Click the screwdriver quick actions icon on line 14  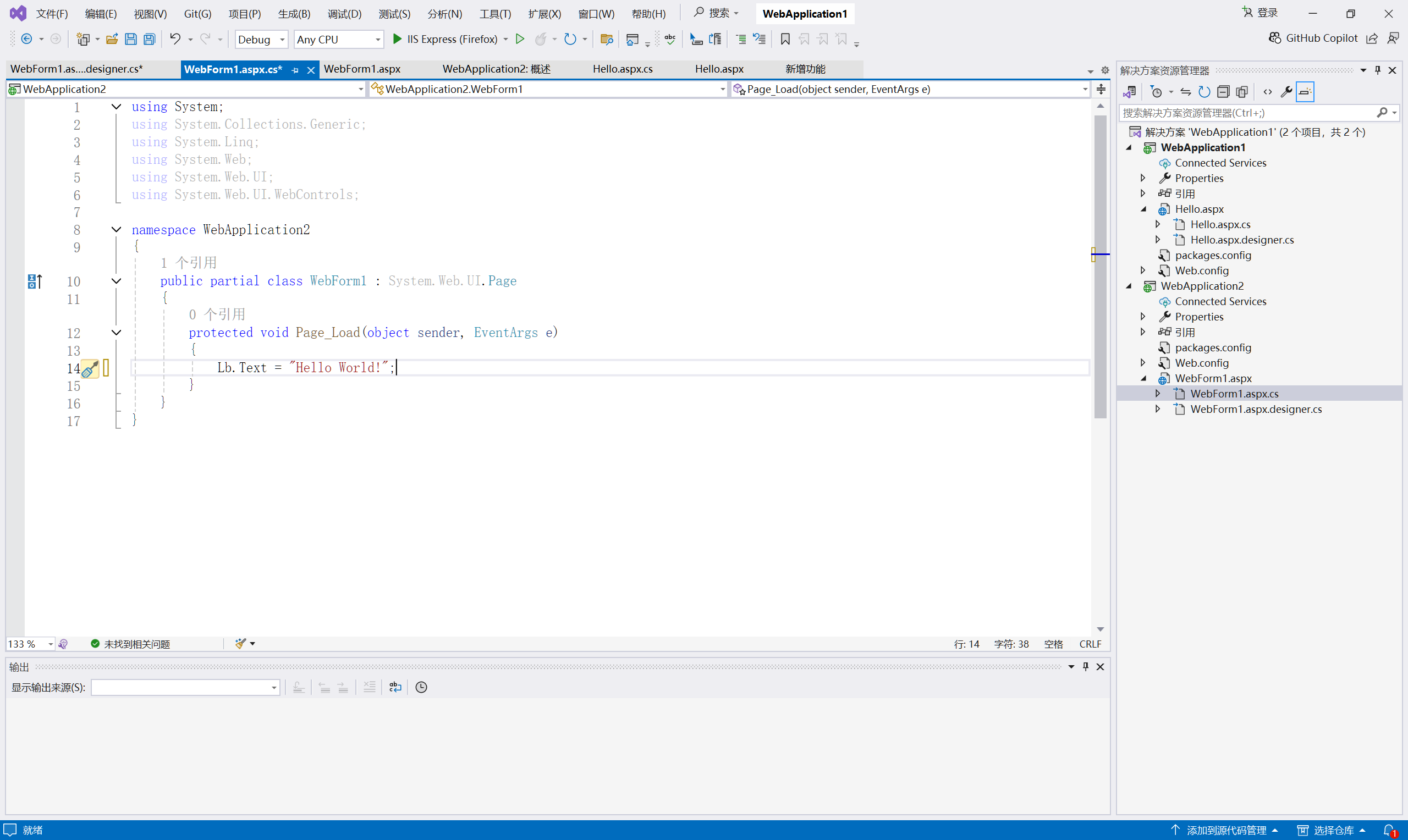click(x=90, y=369)
